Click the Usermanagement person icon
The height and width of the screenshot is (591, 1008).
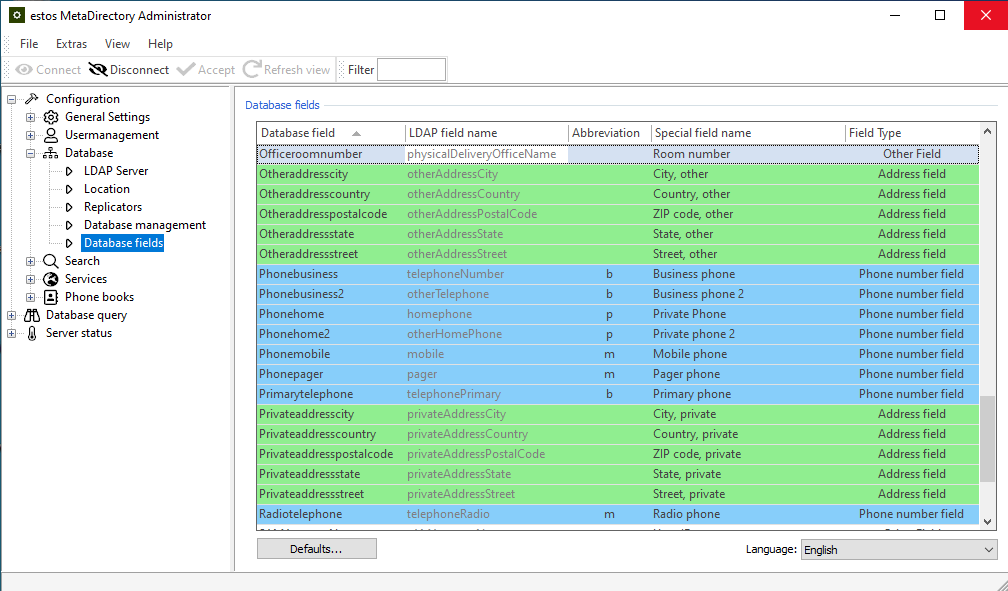(51, 135)
